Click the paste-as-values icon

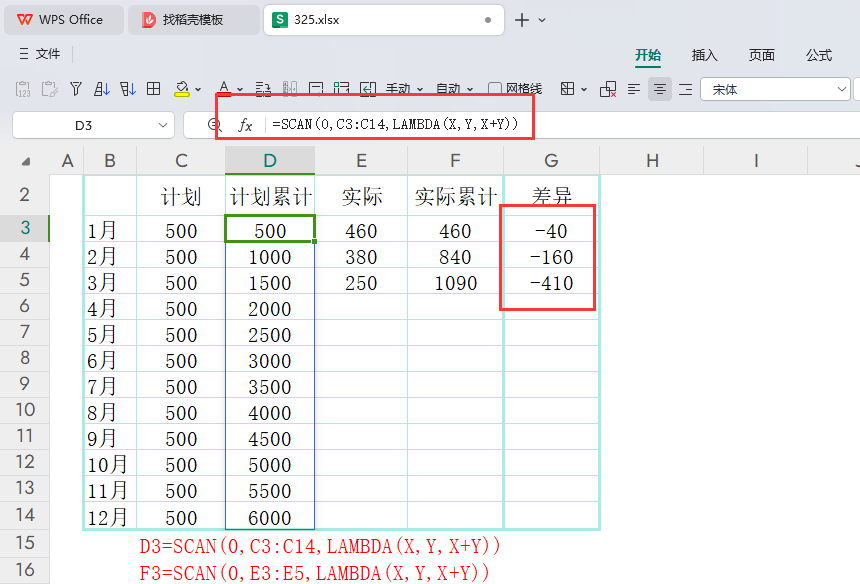(x=23, y=89)
